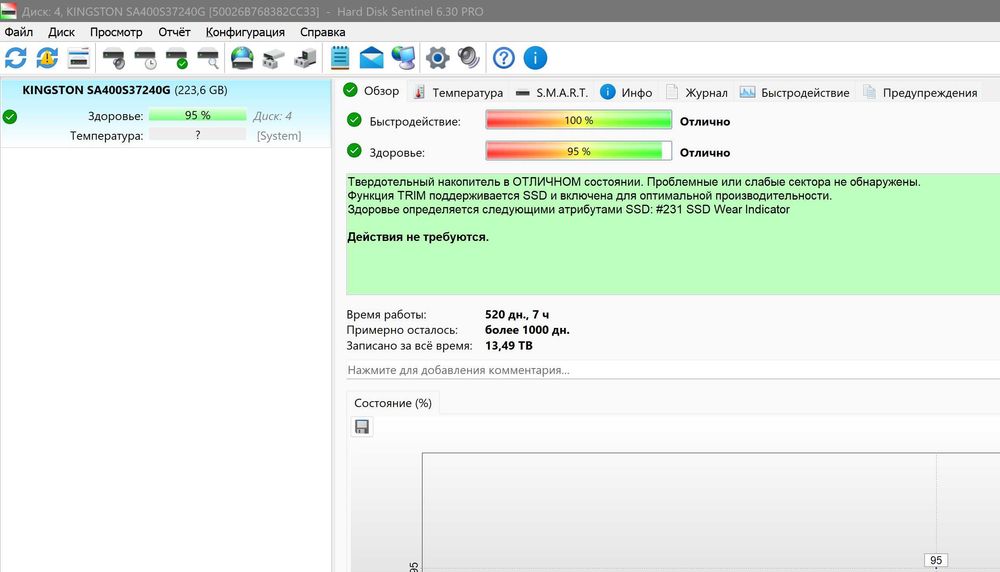
Task: Click the blue envelope e-mail icon
Action: click(x=371, y=58)
